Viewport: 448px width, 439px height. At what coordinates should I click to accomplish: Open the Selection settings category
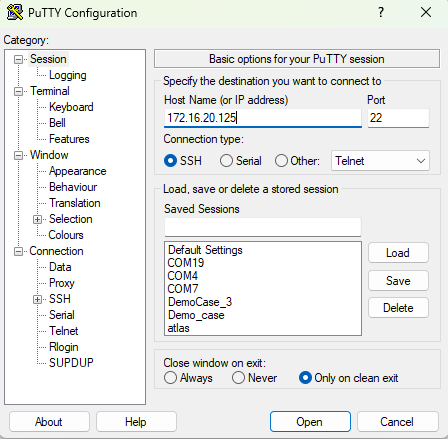(71, 219)
